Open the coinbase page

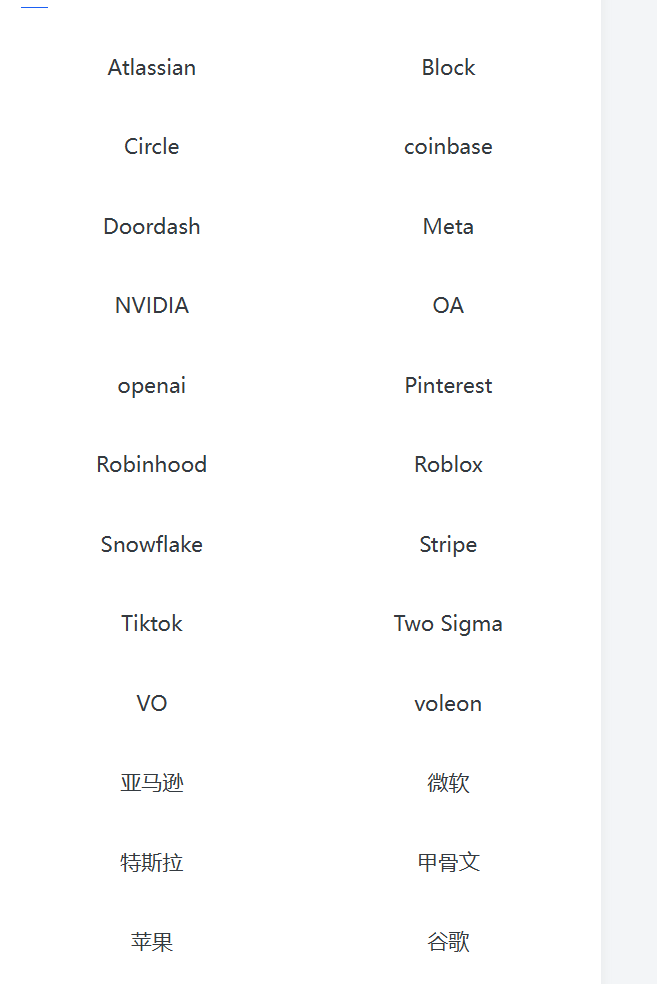(448, 147)
